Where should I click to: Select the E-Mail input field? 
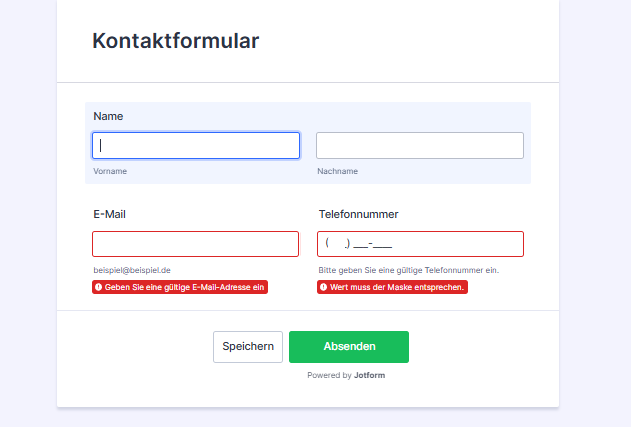point(196,244)
